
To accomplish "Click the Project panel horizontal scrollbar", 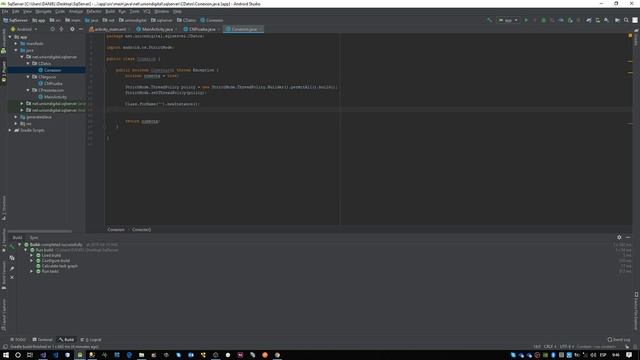I will [x=40, y=231].
